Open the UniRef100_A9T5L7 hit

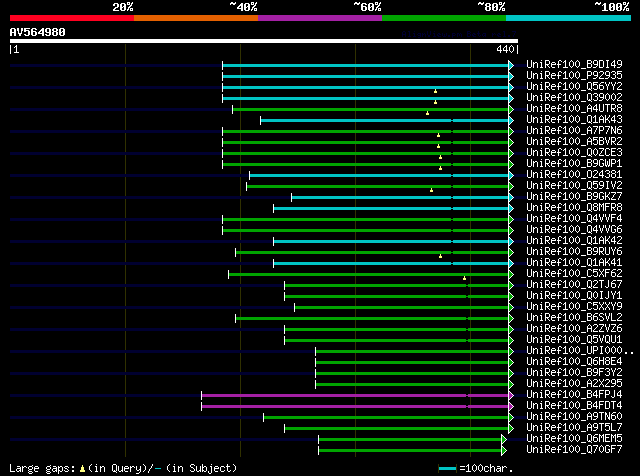click(574, 428)
